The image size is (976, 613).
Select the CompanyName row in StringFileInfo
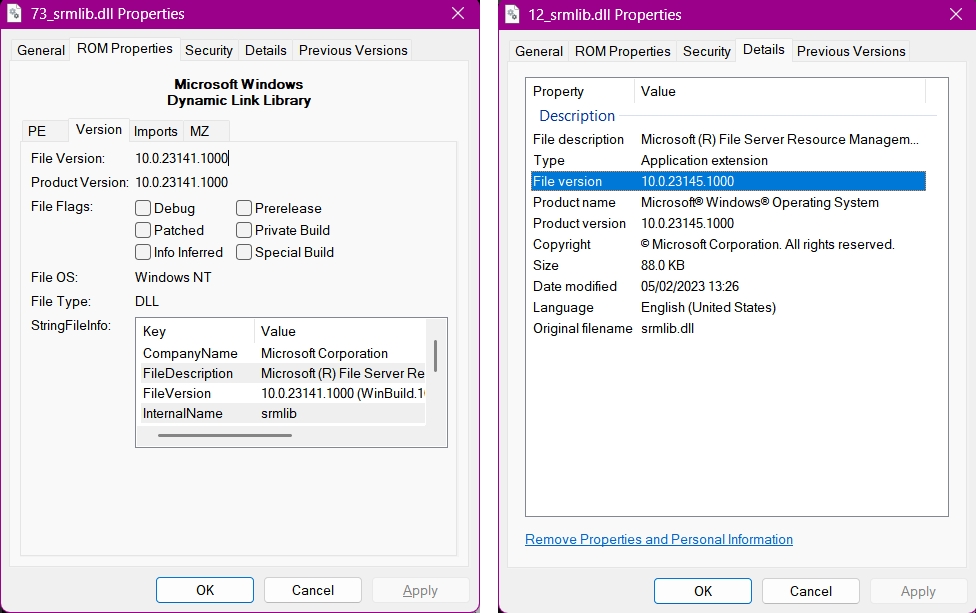(283, 353)
